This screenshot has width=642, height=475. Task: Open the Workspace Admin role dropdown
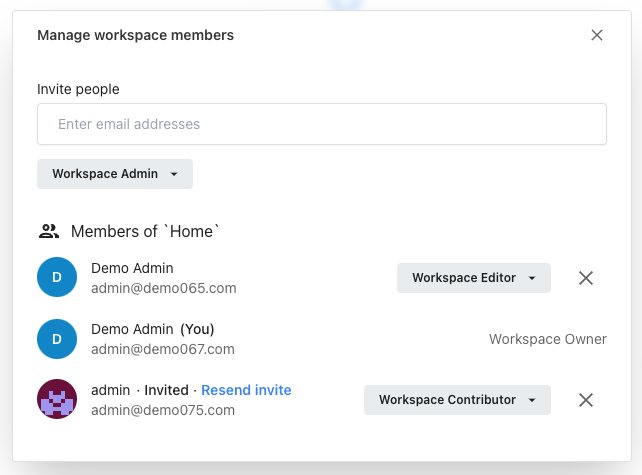115,174
